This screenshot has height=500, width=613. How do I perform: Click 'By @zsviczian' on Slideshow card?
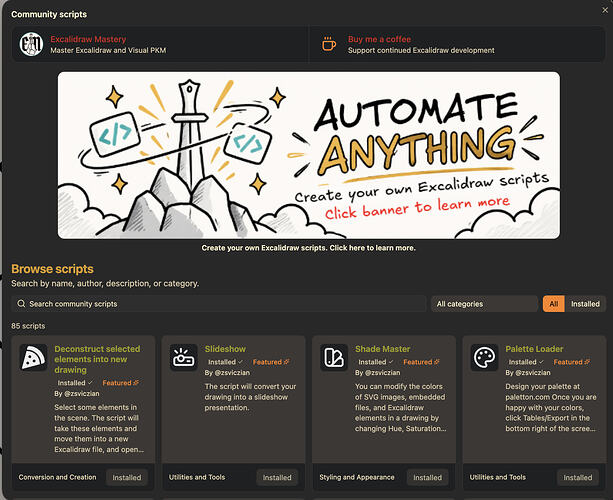(x=227, y=373)
